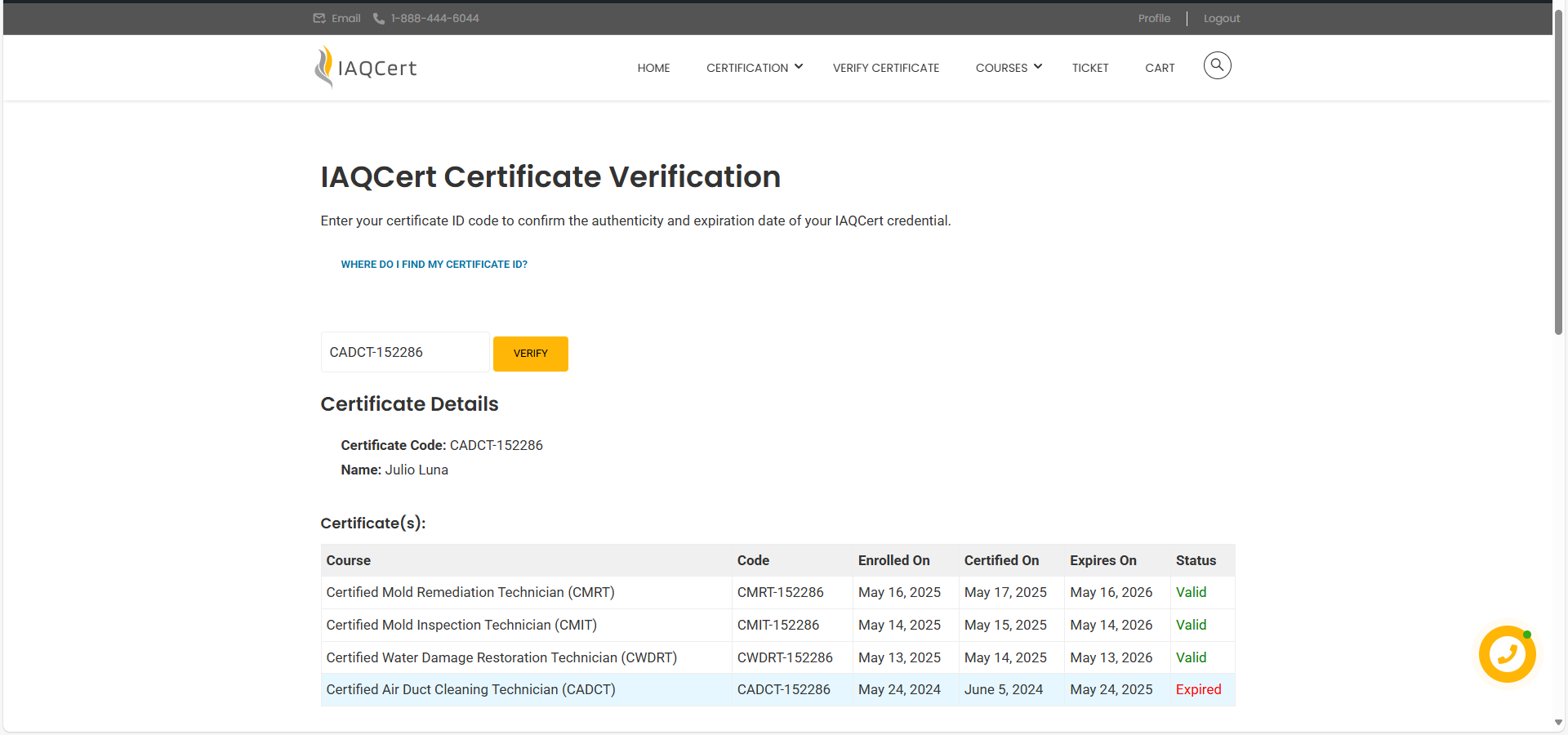Click the vertical page scrollbar thumb

(1558, 171)
